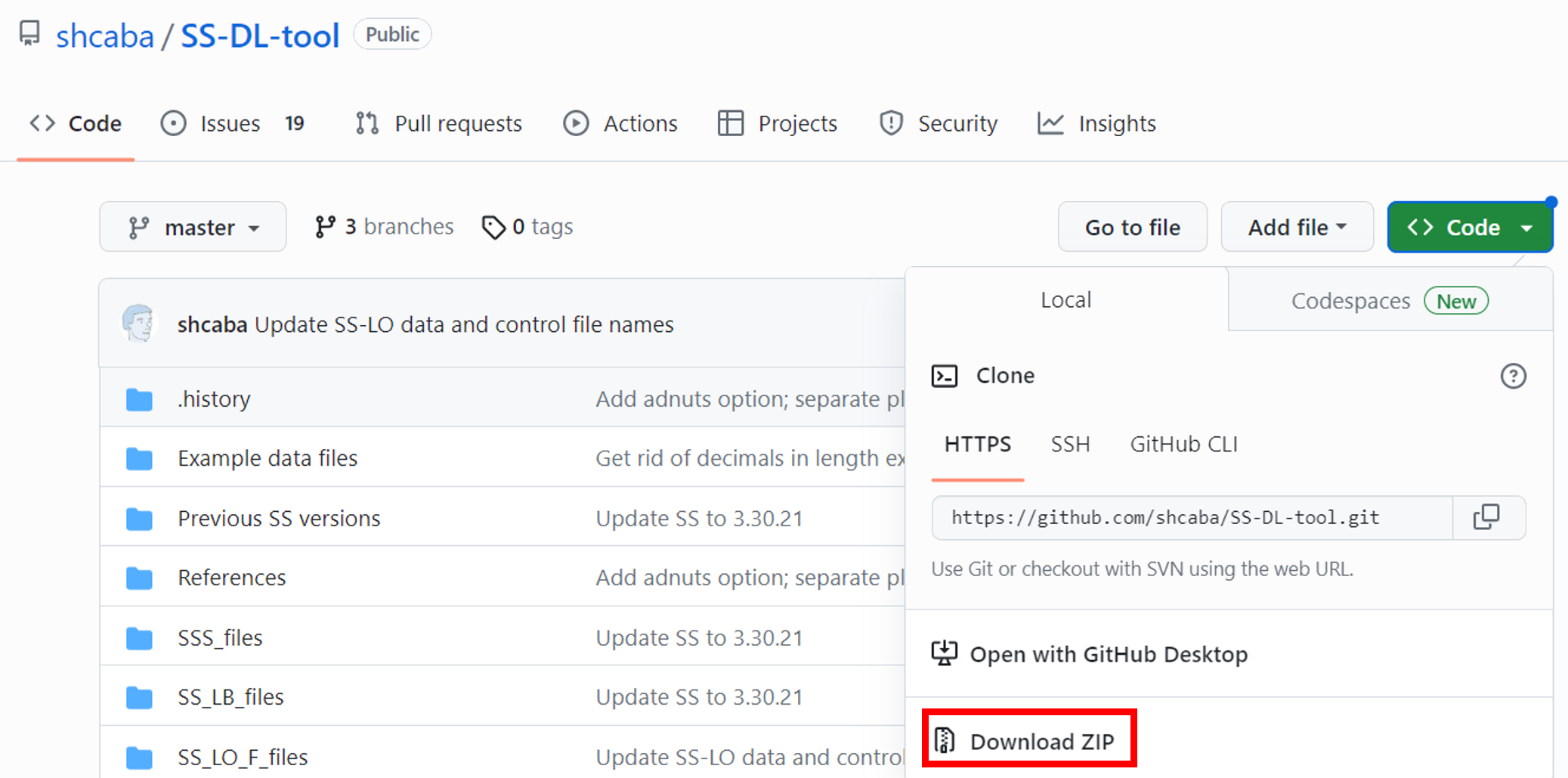The width and height of the screenshot is (1568, 778).
Task: Open the 'Get rid of decimals in length' commit message
Action: 750,458
